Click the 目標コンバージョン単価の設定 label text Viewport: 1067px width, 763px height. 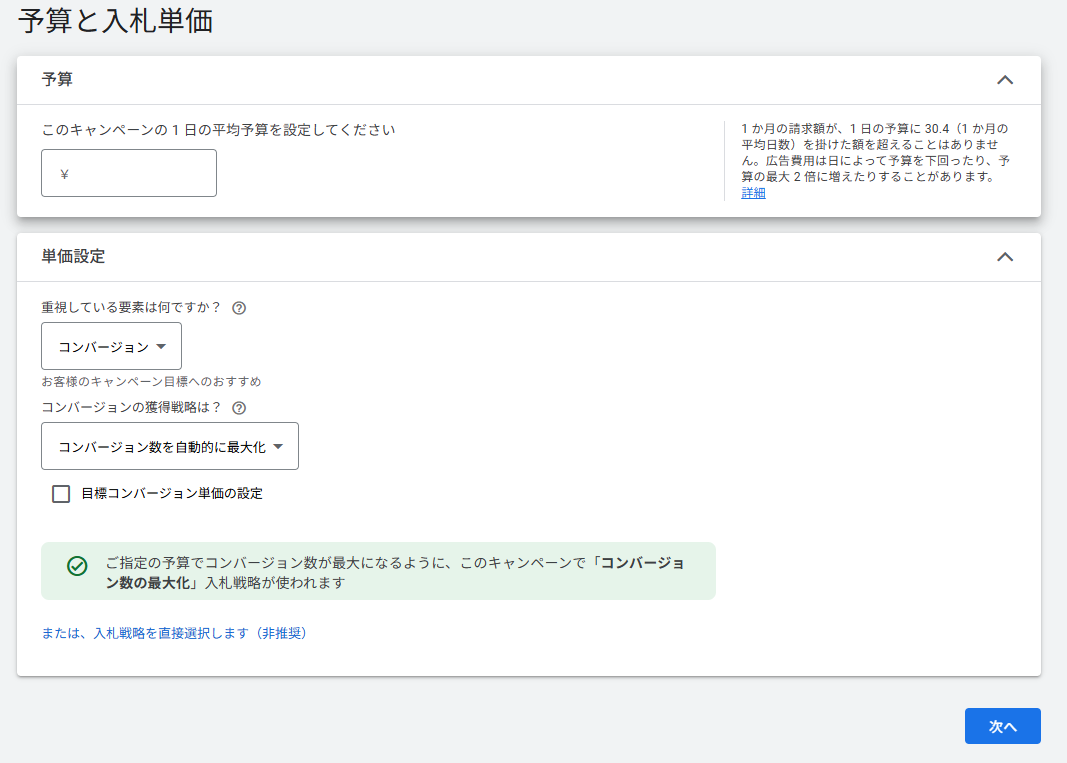[x=172, y=493]
